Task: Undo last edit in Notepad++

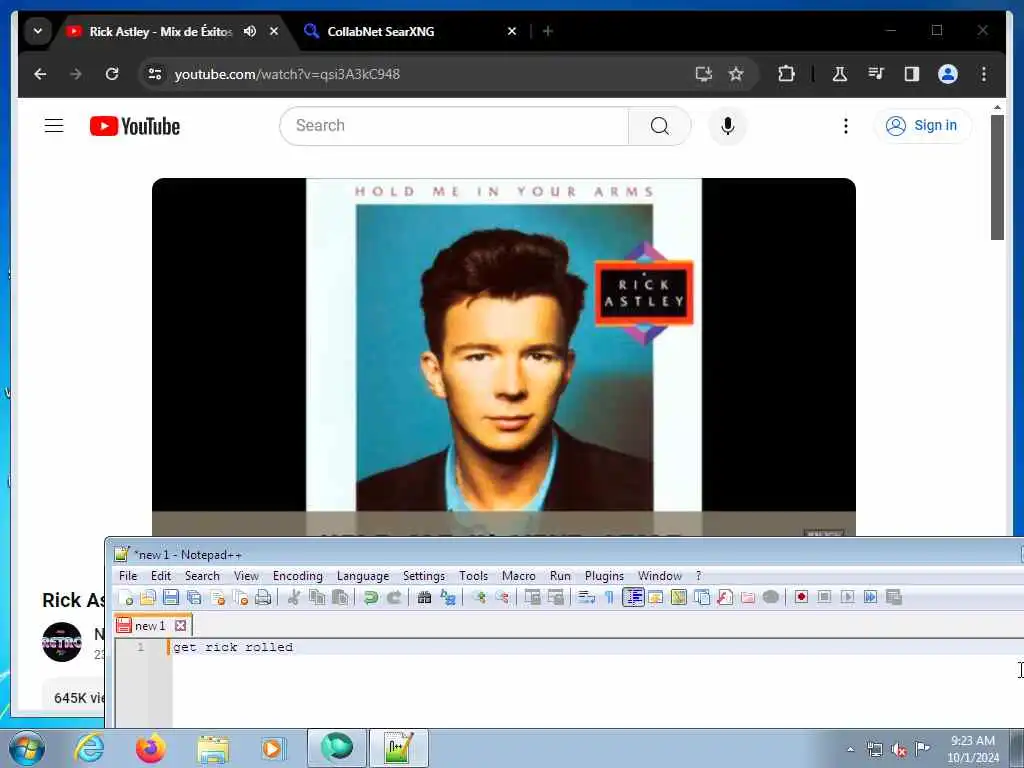Action: (371, 598)
